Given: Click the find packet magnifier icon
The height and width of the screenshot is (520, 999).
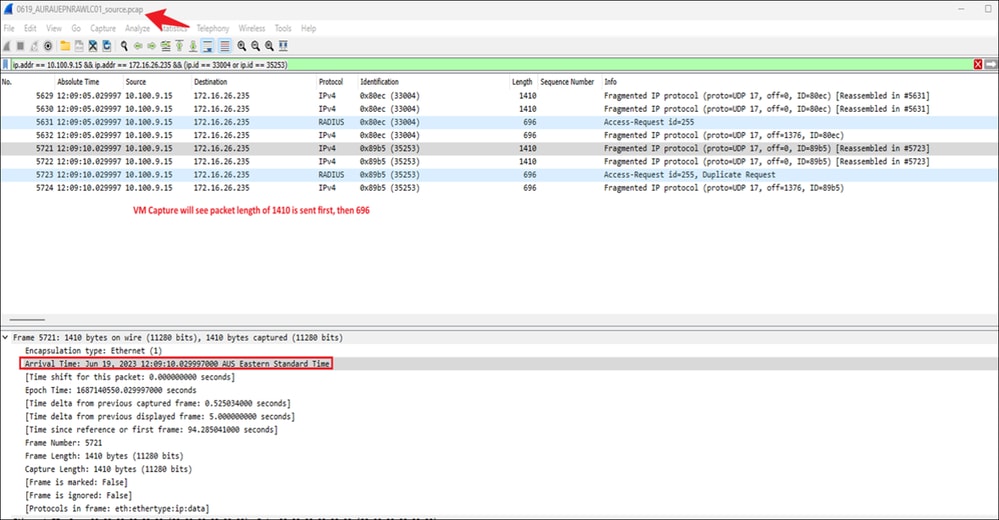Looking at the screenshot, I should pos(124,46).
